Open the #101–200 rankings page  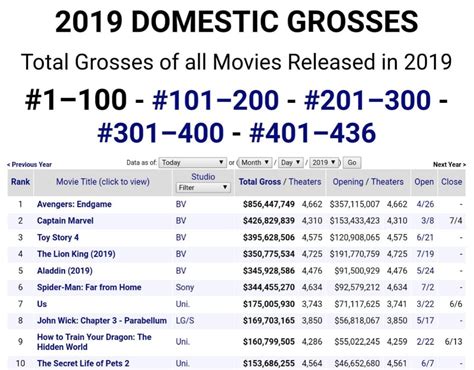tap(215, 100)
